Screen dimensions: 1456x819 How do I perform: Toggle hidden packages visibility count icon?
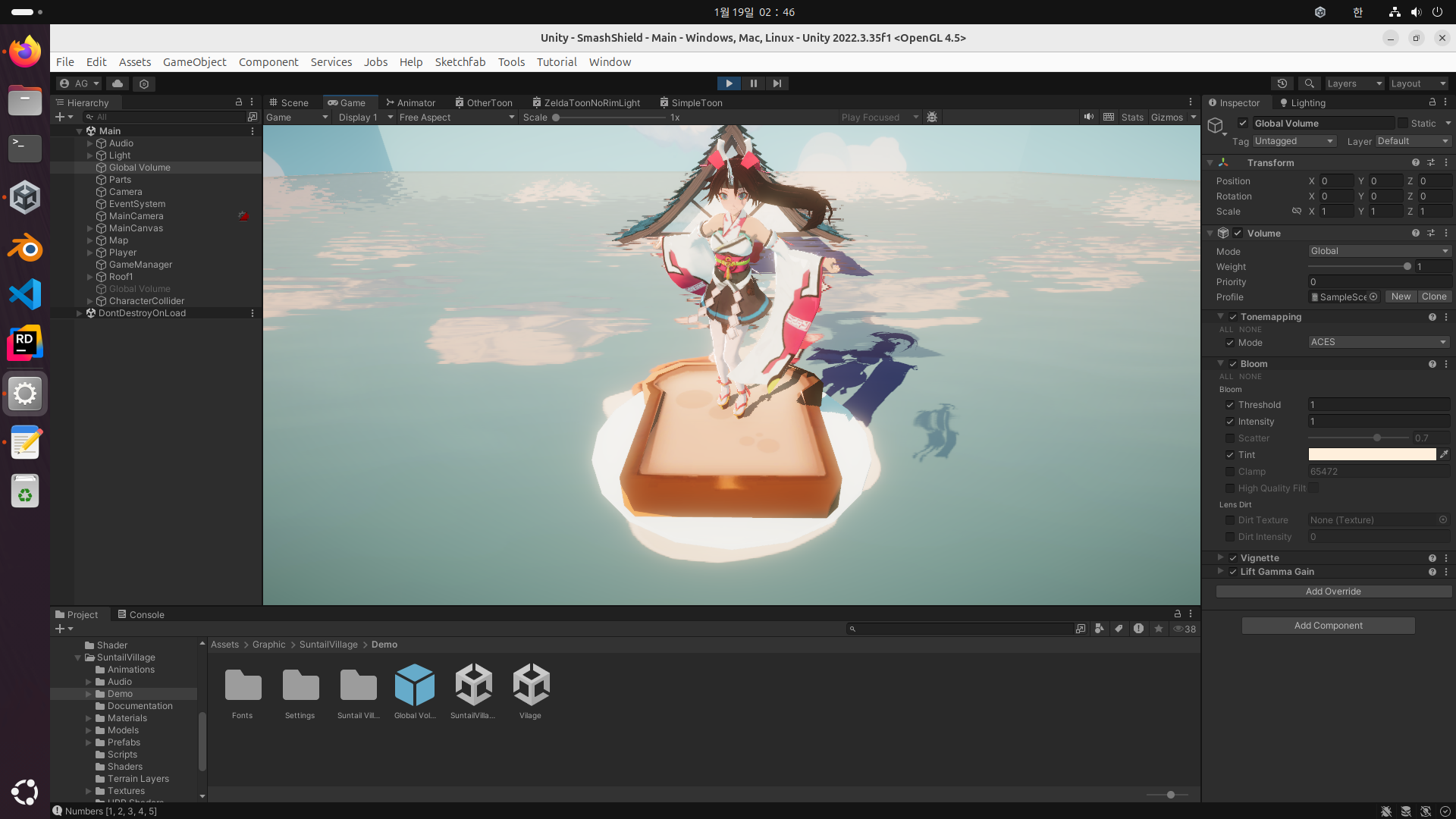click(1185, 629)
